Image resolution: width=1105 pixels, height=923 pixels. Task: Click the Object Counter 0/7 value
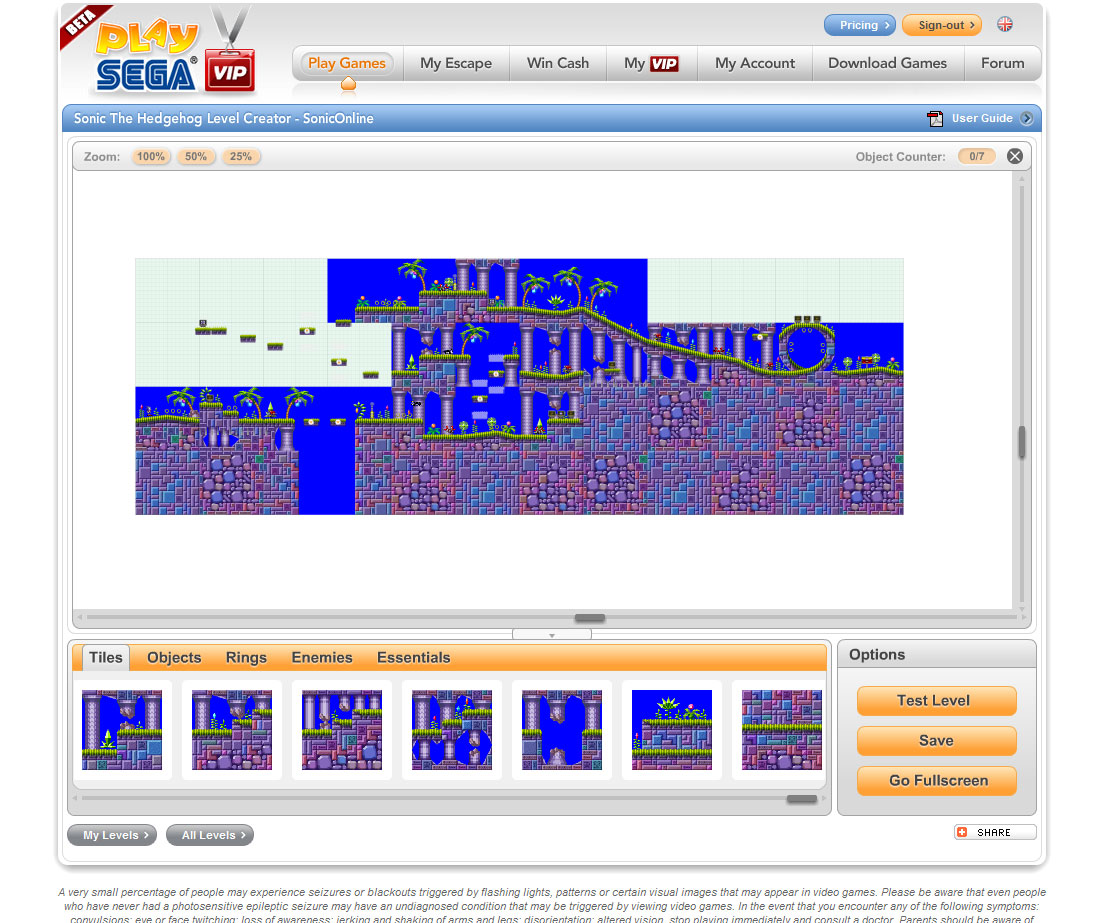pos(977,156)
